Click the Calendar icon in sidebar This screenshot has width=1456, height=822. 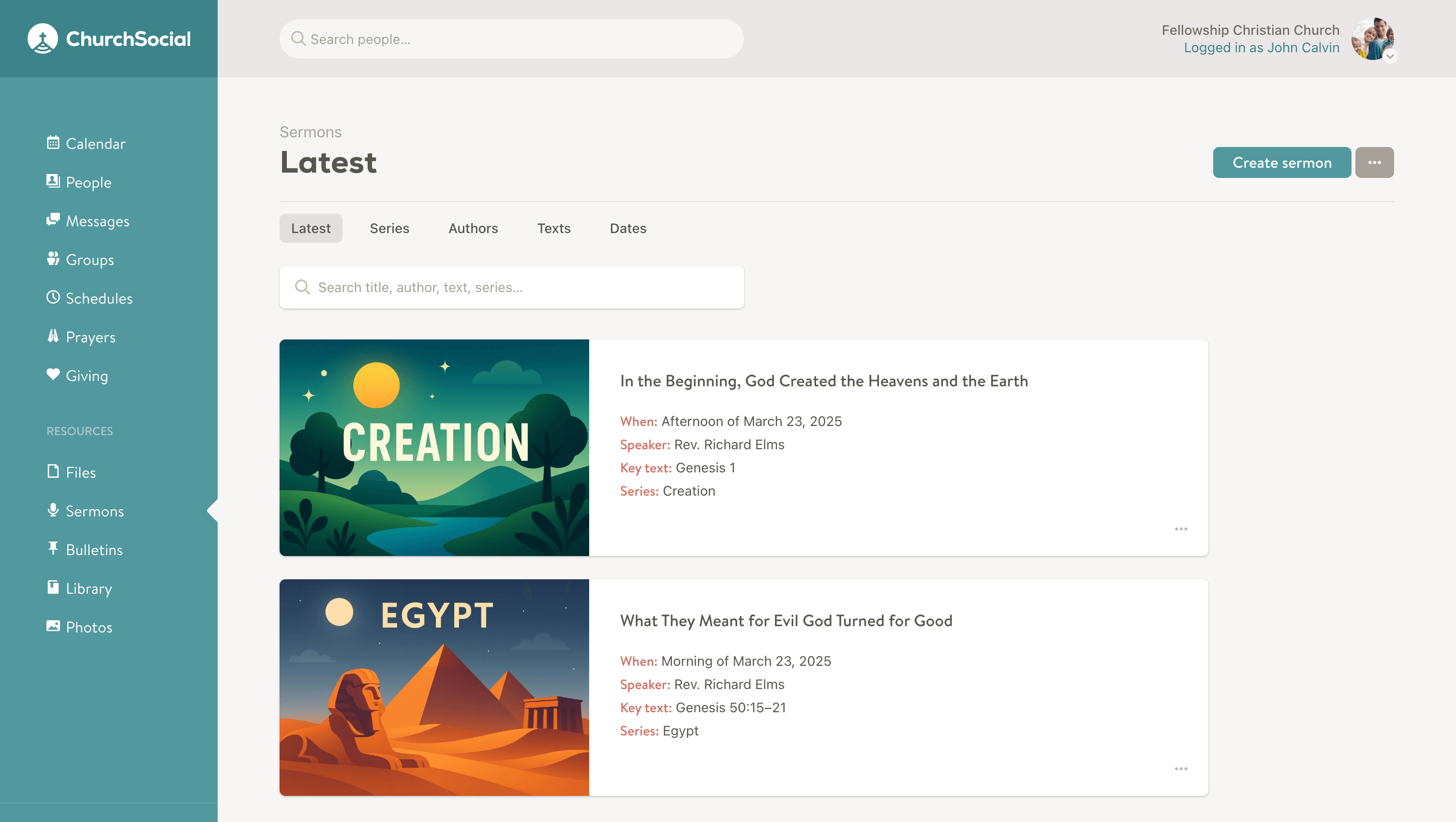click(x=53, y=143)
